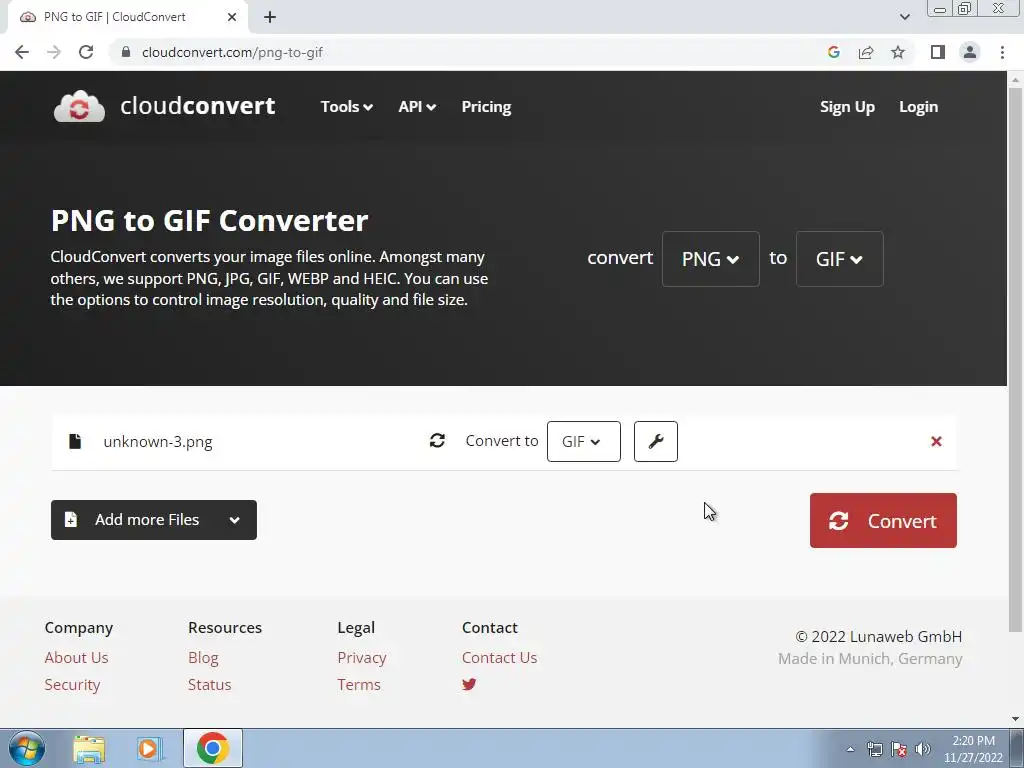This screenshot has height=768, width=1024.
Task: Open the Status footer link
Action: coord(210,684)
